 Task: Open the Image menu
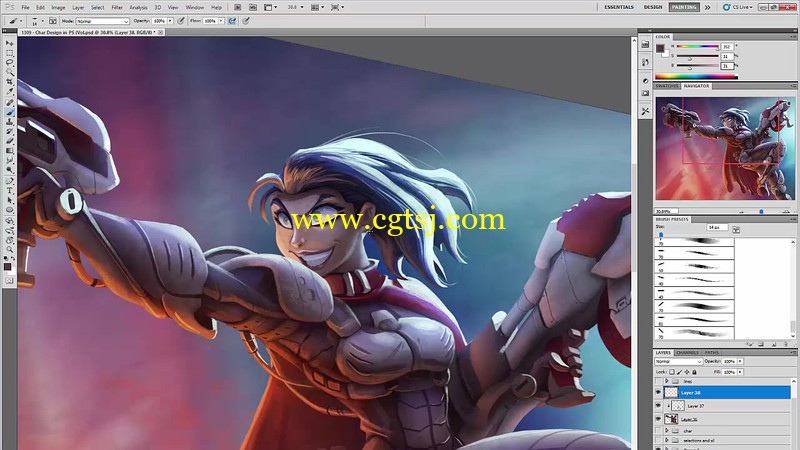tap(58, 8)
